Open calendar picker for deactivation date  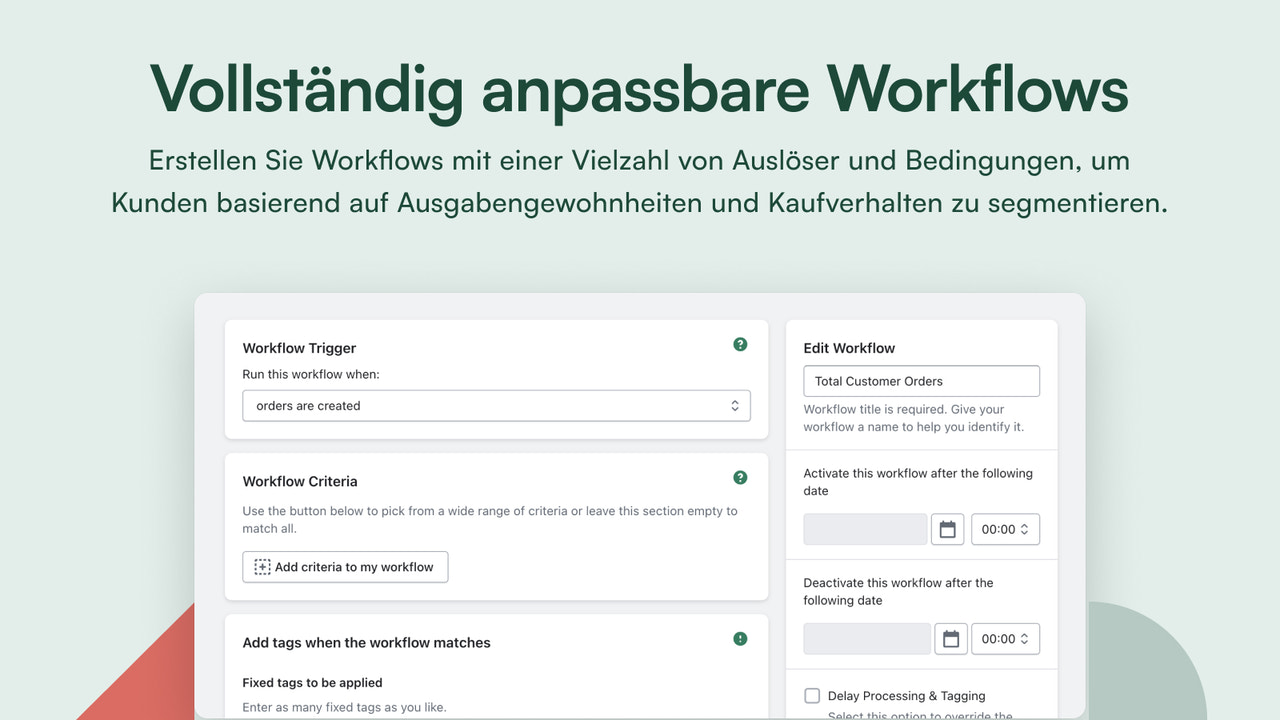951,639
